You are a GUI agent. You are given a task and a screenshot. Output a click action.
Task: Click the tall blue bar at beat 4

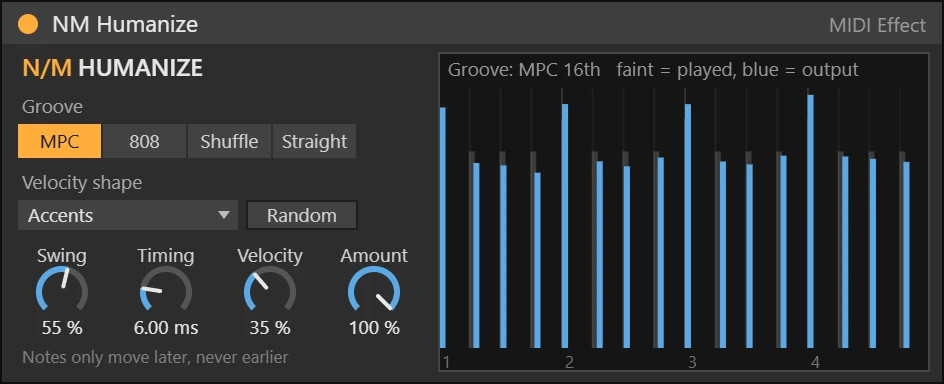[x=810, y=221]
